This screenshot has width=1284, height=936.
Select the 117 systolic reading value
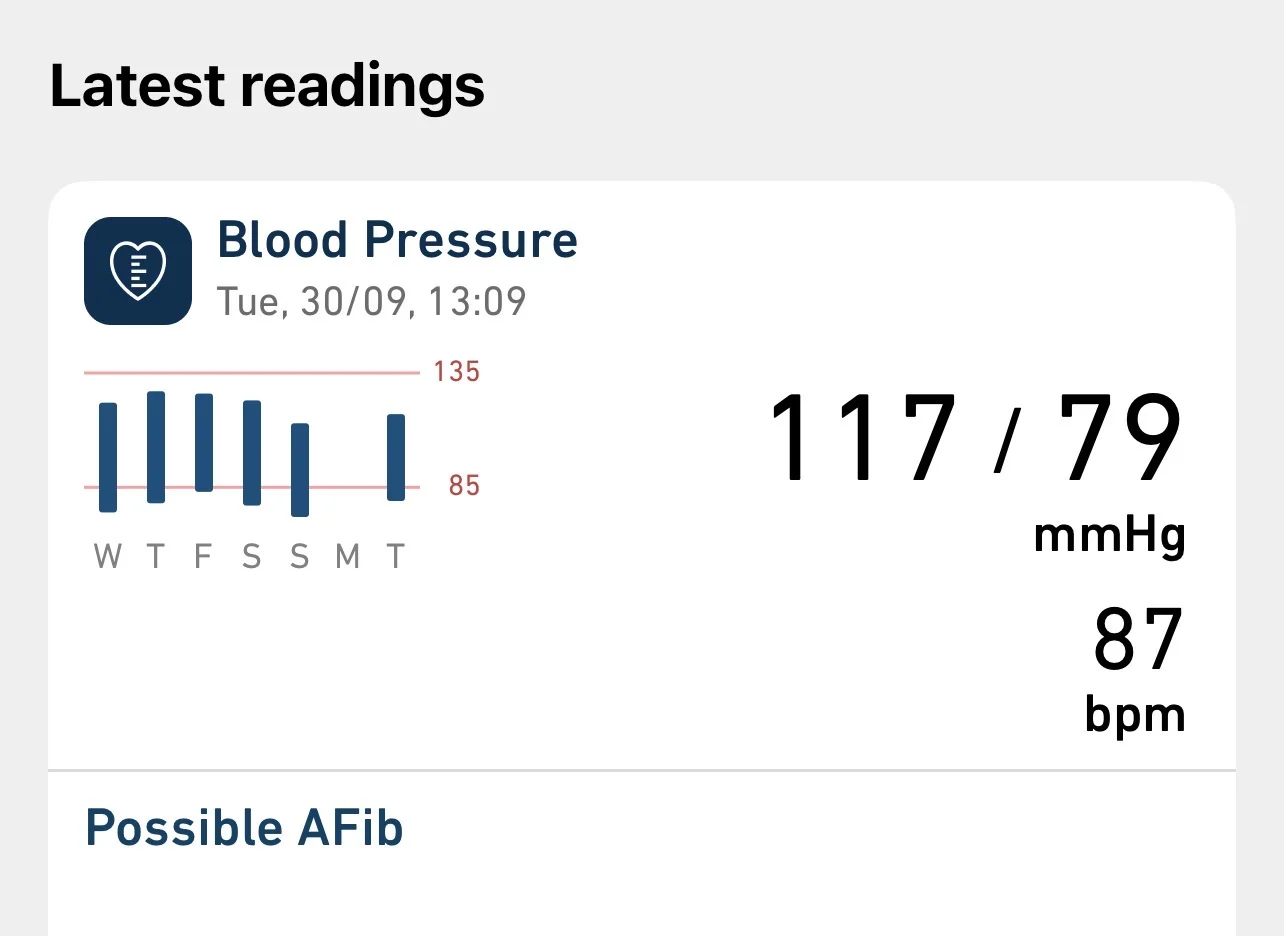862,438
